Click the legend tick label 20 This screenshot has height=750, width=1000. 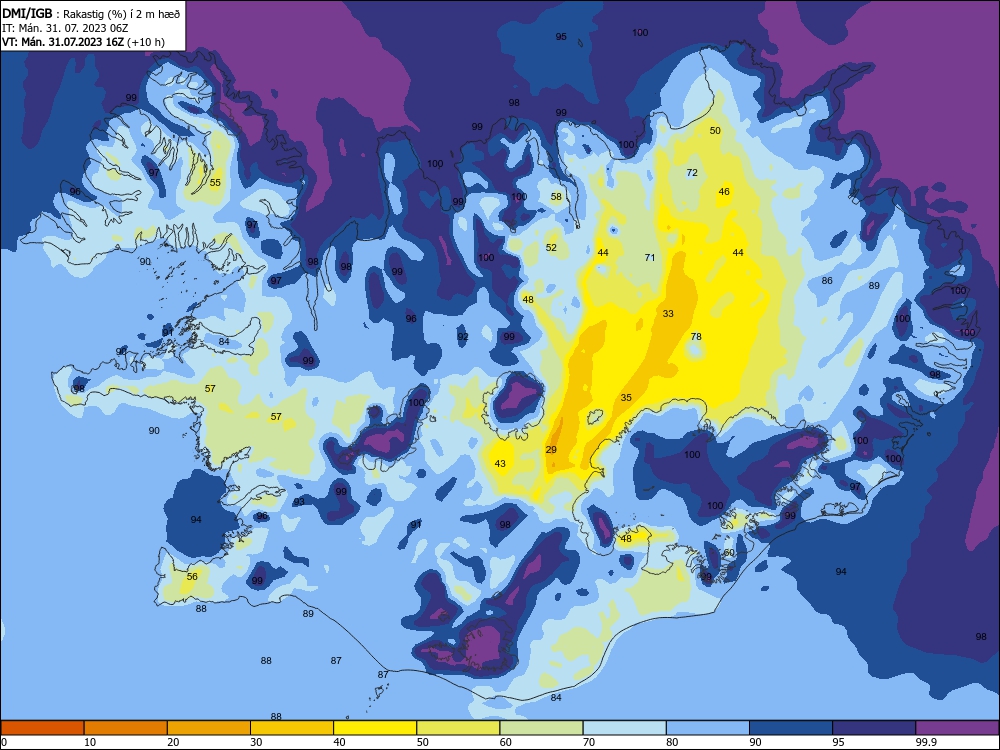(173, 742)
